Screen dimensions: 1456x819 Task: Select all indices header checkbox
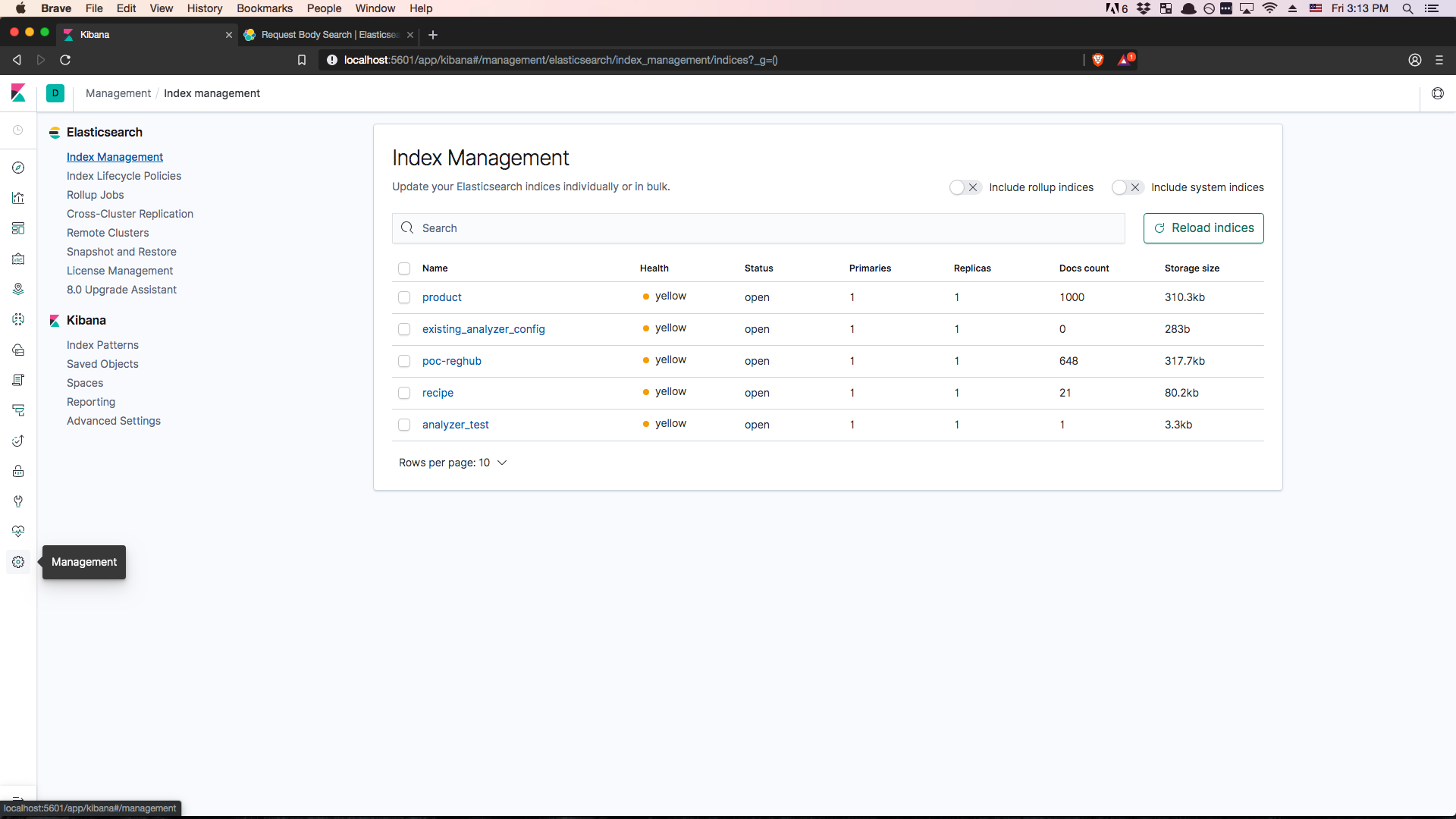pyautogui.click(x=404, y=268)
